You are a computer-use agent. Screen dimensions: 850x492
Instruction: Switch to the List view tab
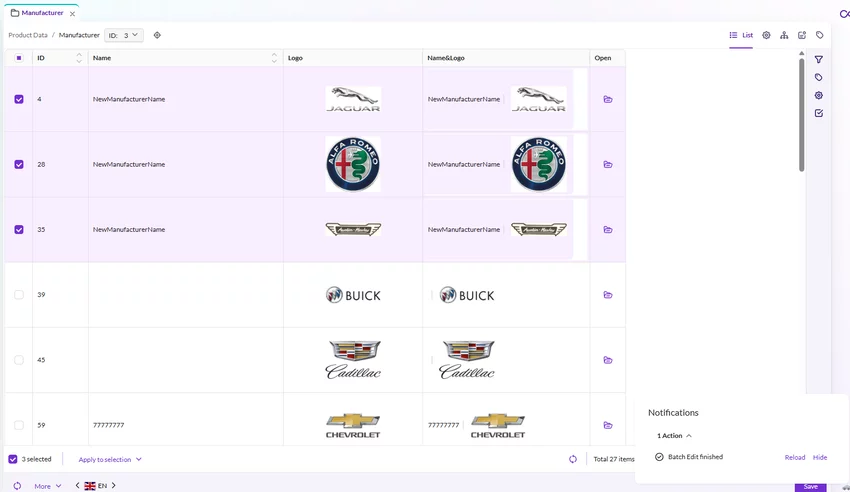741,35
